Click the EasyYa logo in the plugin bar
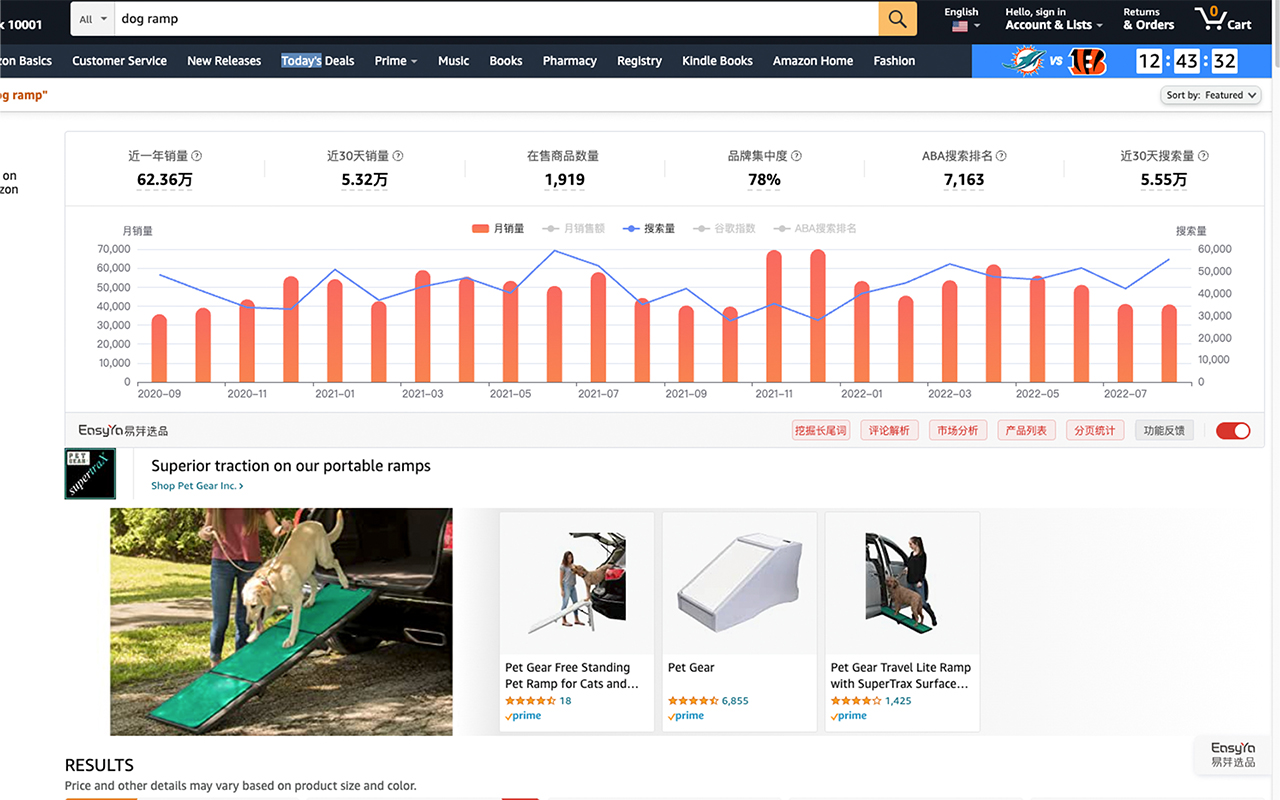The height and width of the screenshot is (800, 1280). pos(122,430)
